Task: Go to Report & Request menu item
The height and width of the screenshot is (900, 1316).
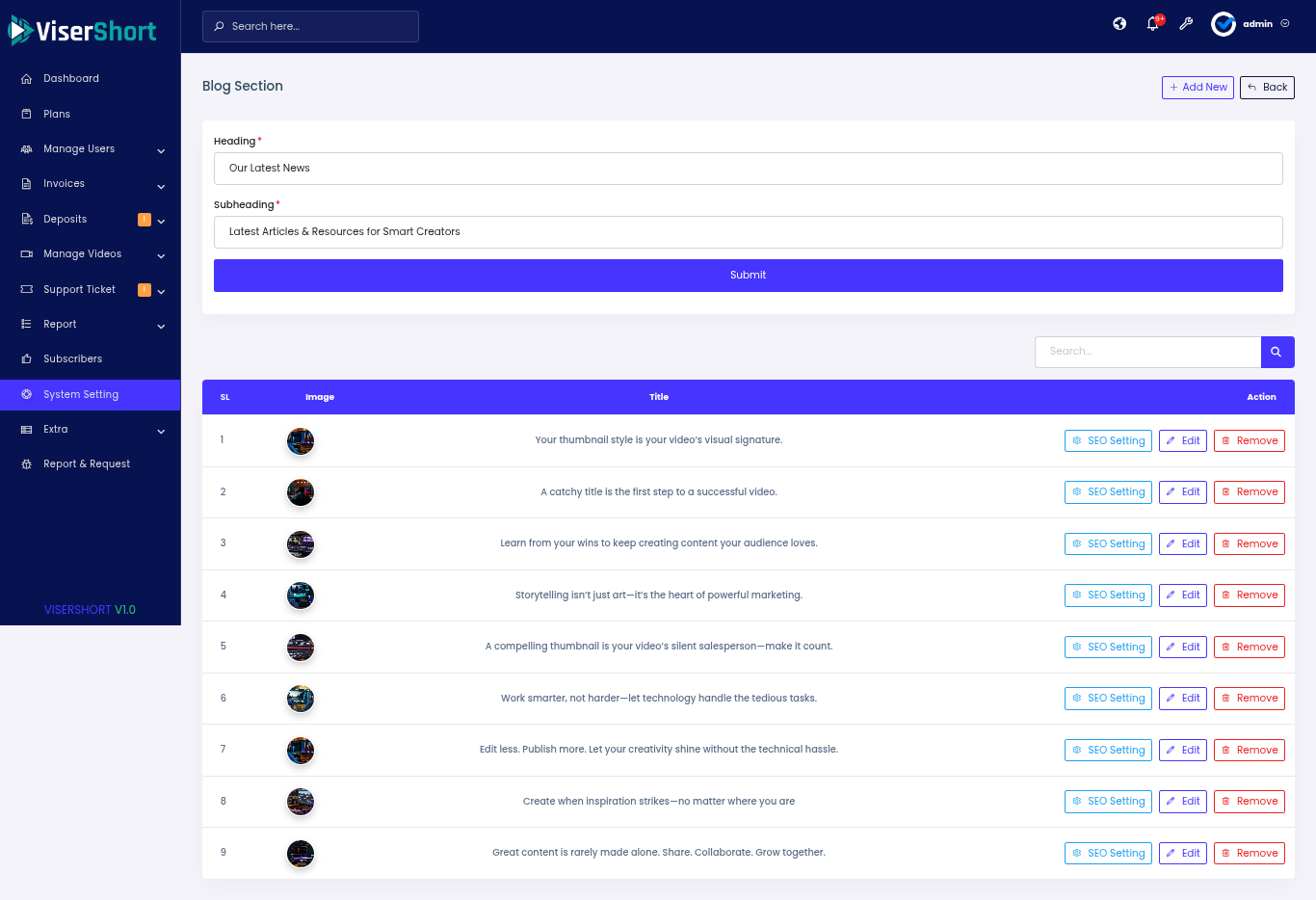Action: [87, 464]
